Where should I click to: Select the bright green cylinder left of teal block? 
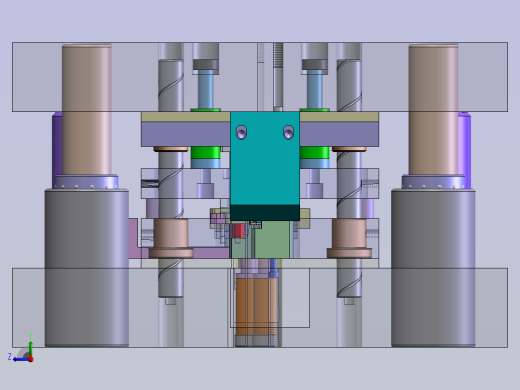(x=206, y=152)
